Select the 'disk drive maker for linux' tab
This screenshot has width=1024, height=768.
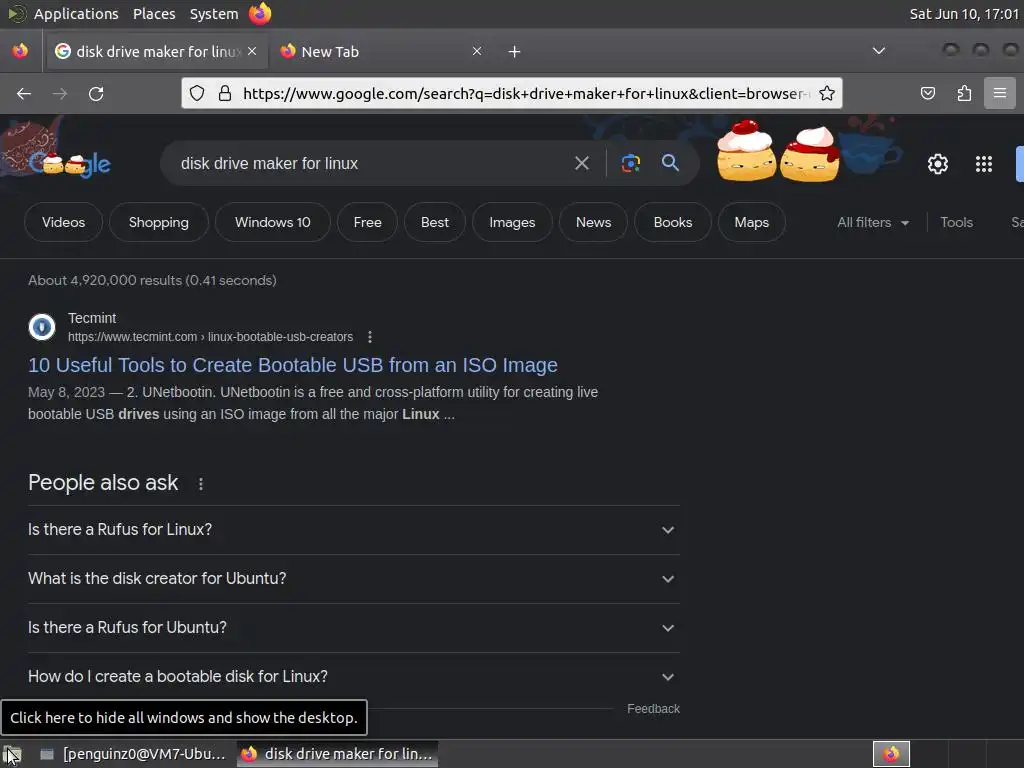click(x=155, y=52)
